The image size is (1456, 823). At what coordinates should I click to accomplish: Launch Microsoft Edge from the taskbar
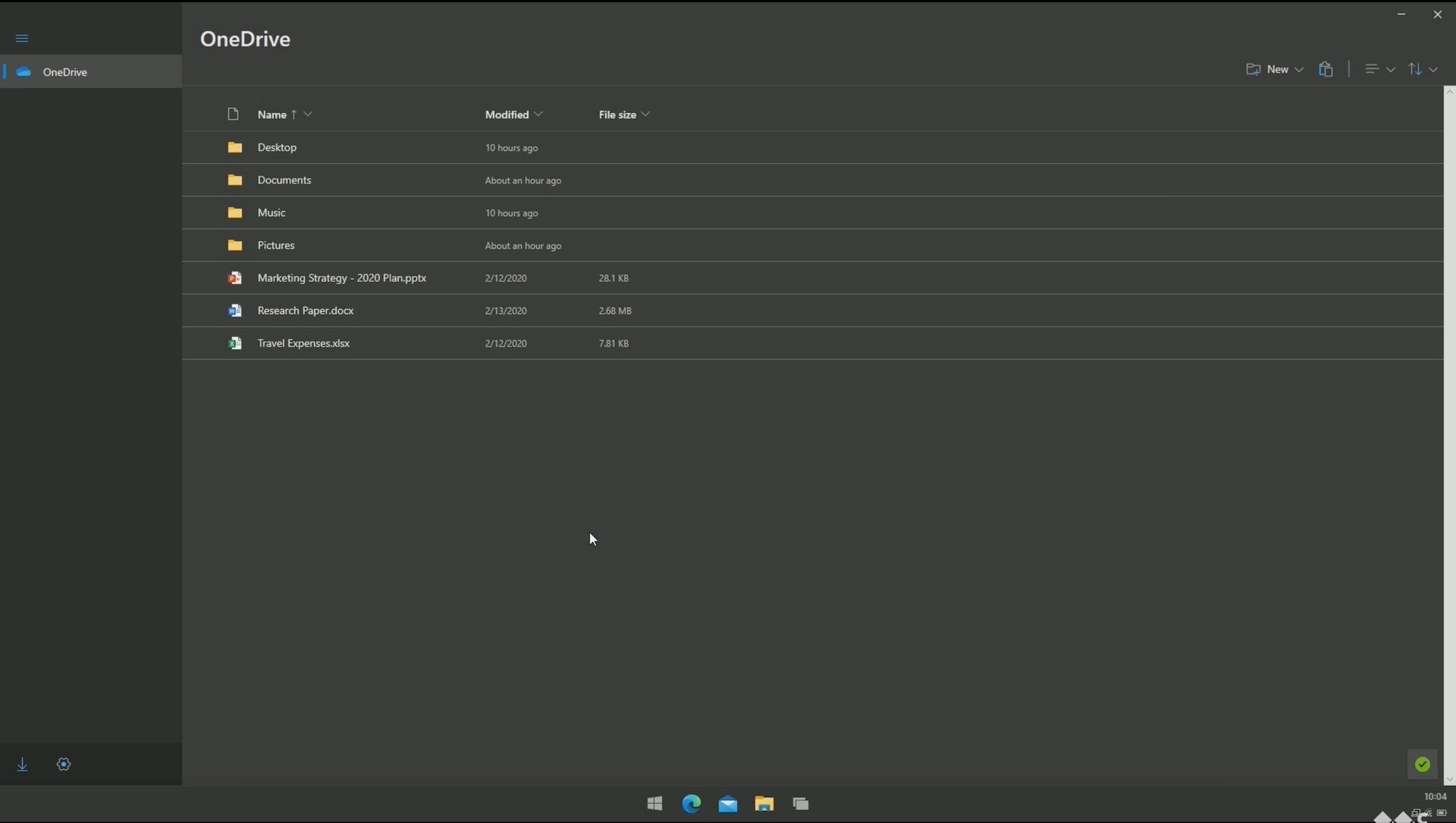691,803
